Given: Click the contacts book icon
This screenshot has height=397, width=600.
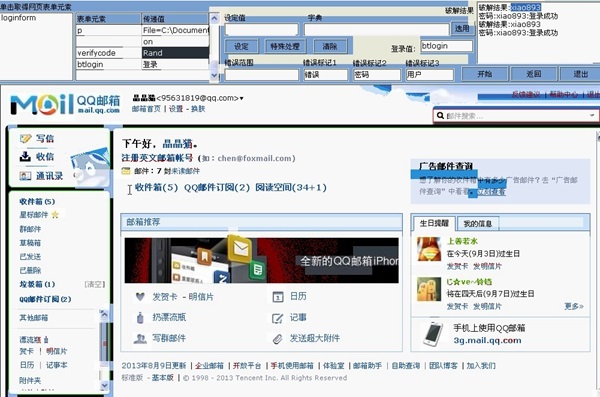Looking at the screenshot, I should [25, 176].
